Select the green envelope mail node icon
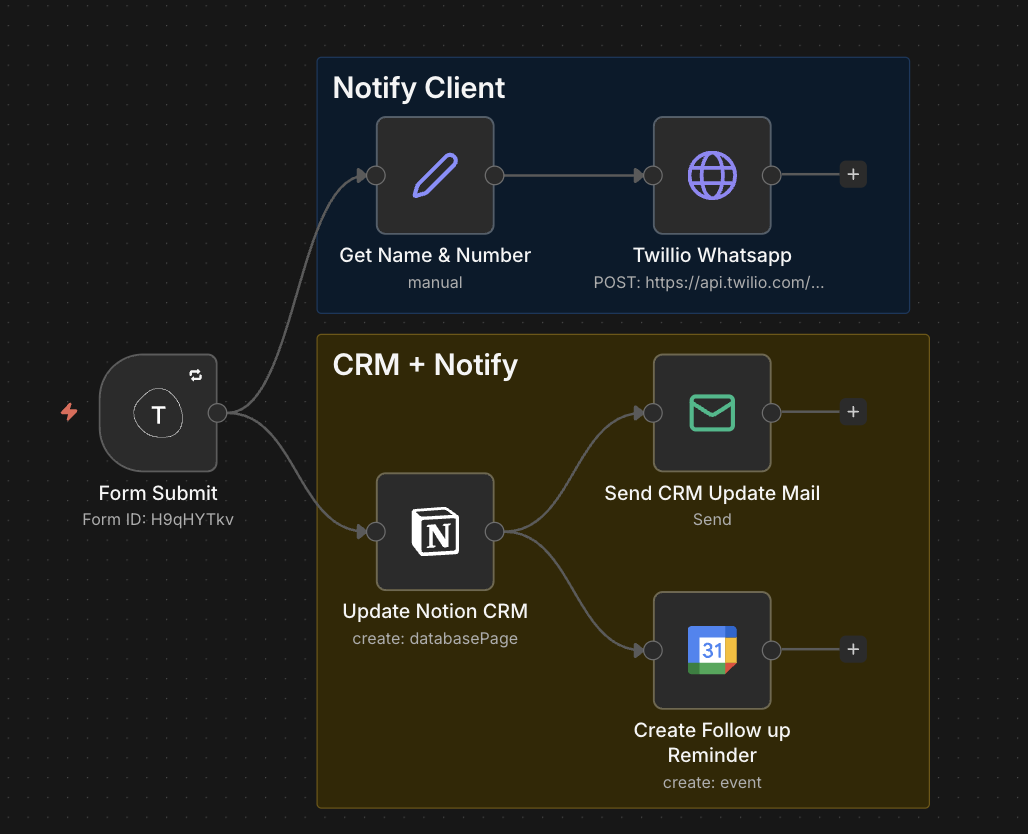Viewport: 1028px width, 834px height. 712,413
